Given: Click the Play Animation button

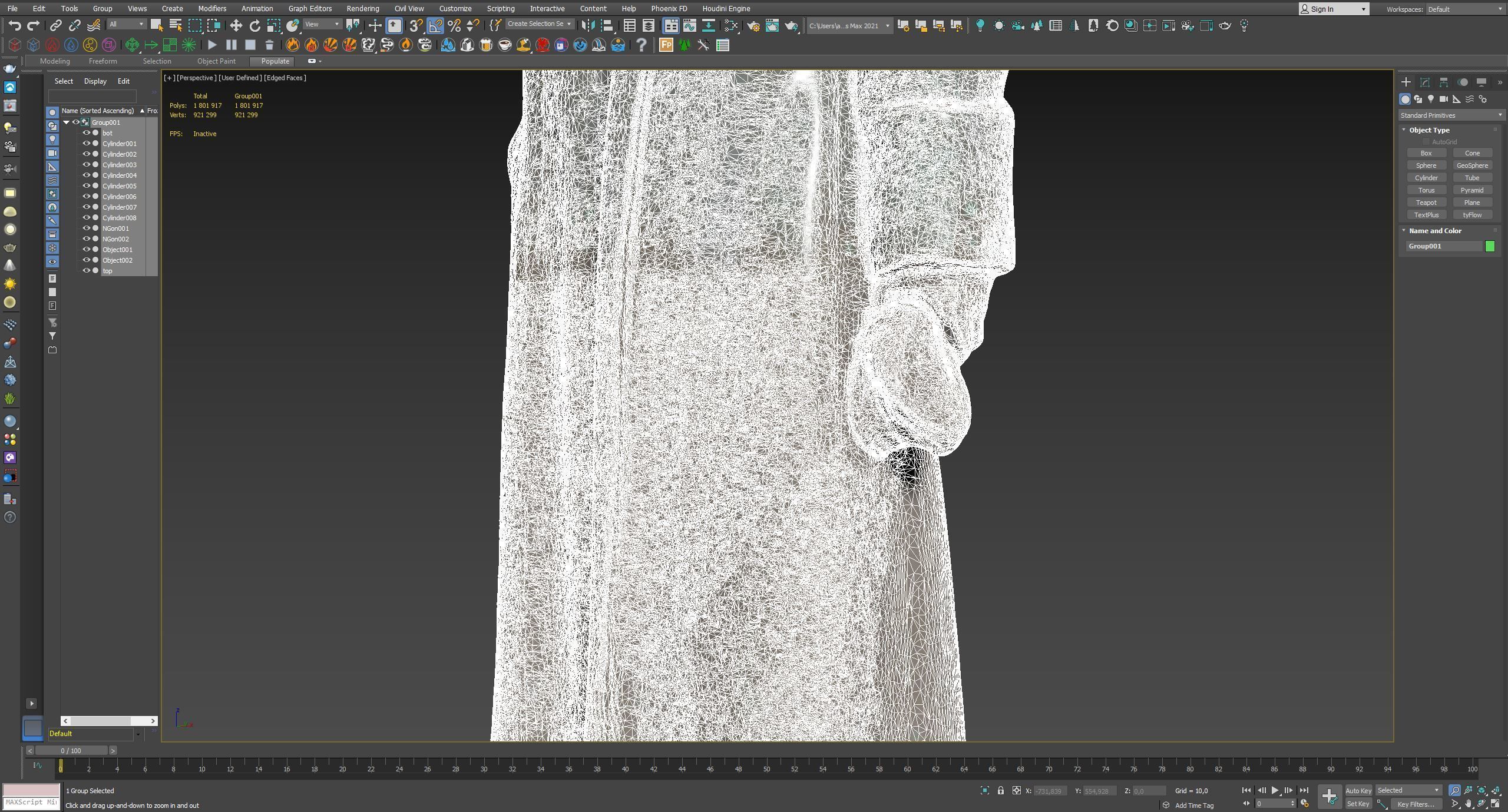Looking at the screenshot, I should [x=1274, y=791].
